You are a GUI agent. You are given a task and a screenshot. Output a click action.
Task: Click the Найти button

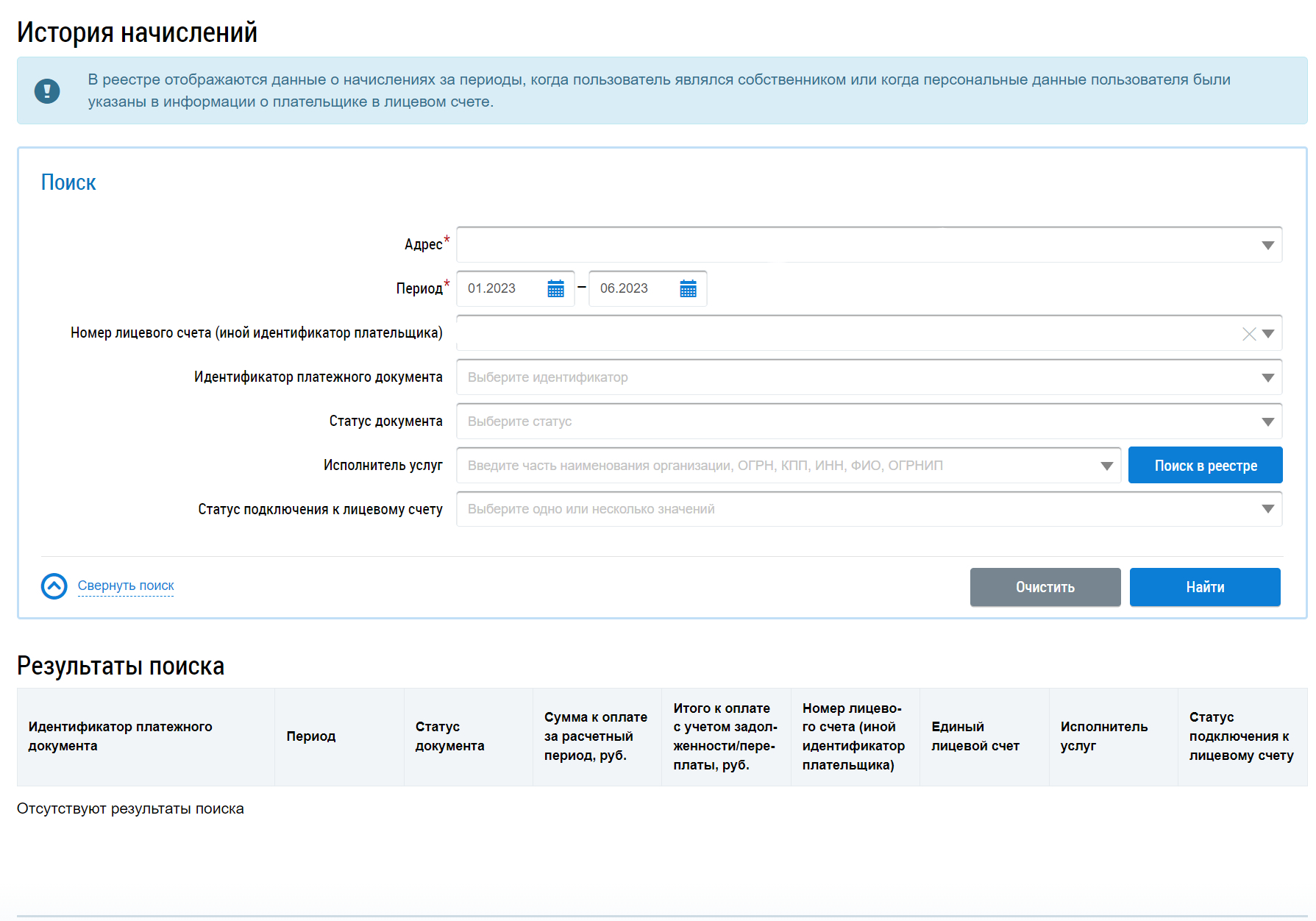point(1204,587)
